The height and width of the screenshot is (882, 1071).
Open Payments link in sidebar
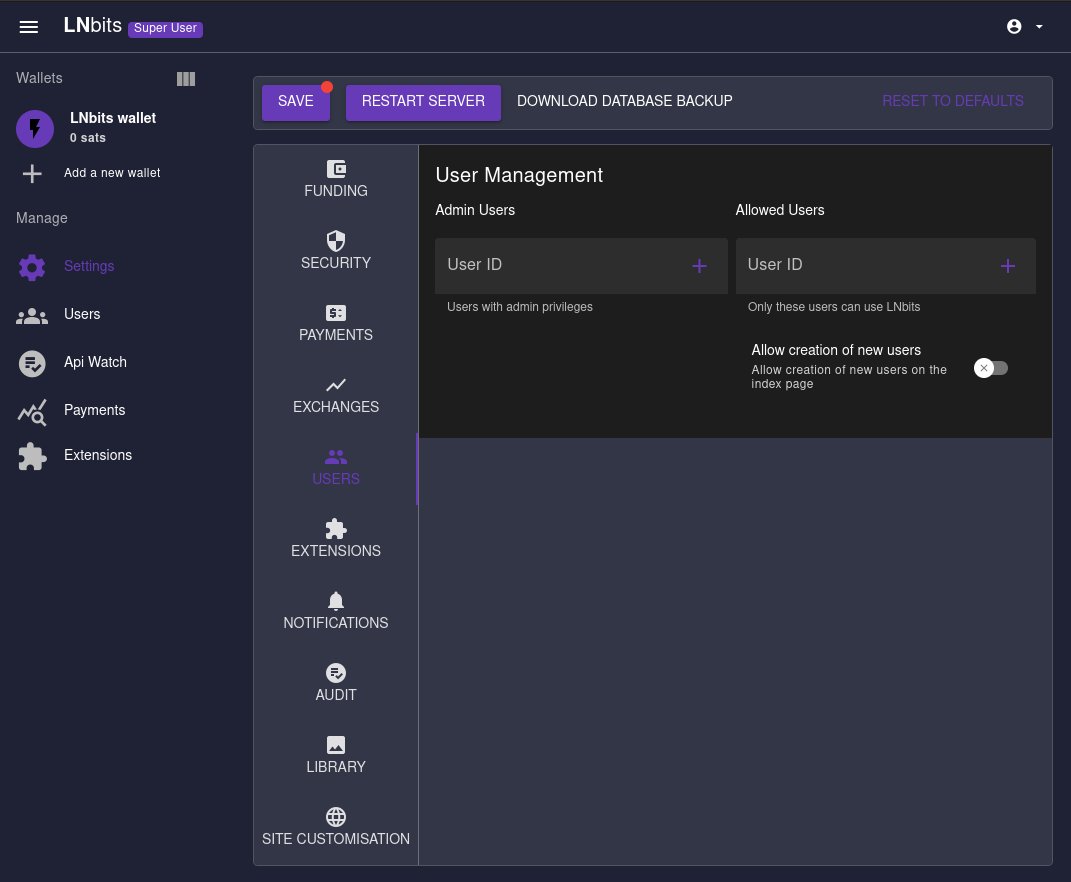point(94,410)
